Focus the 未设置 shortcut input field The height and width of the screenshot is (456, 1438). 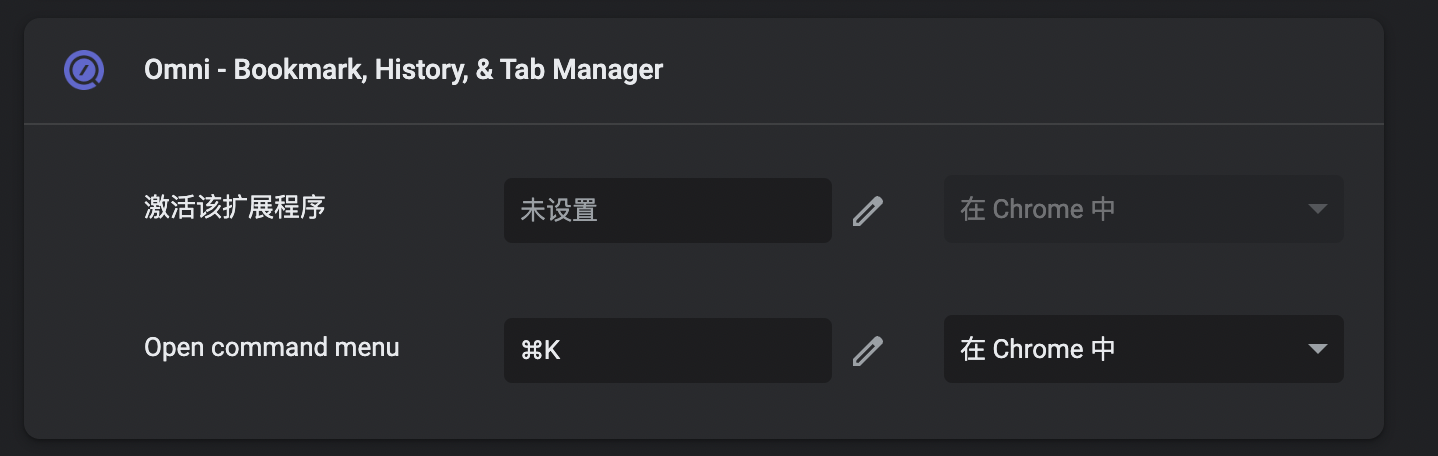click(x=668, y=210)
